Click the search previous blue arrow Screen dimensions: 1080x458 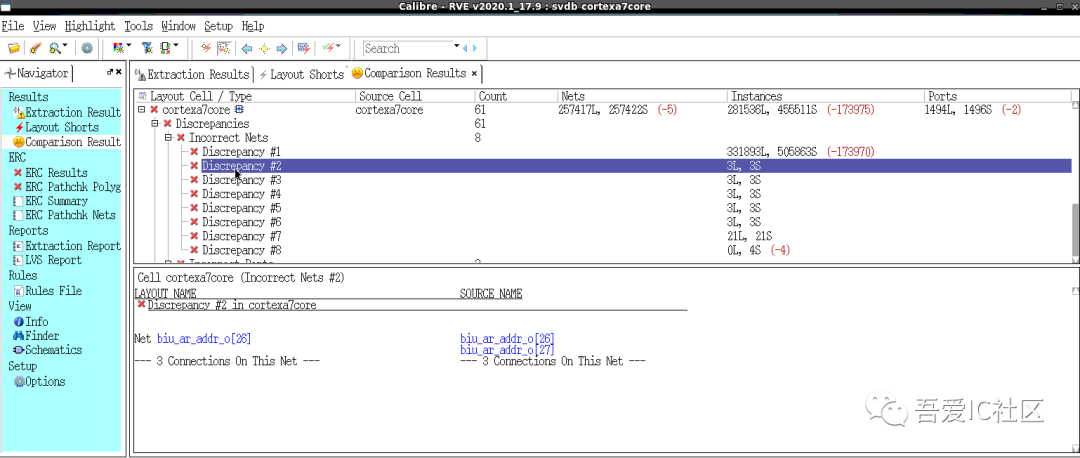[466, 48]
